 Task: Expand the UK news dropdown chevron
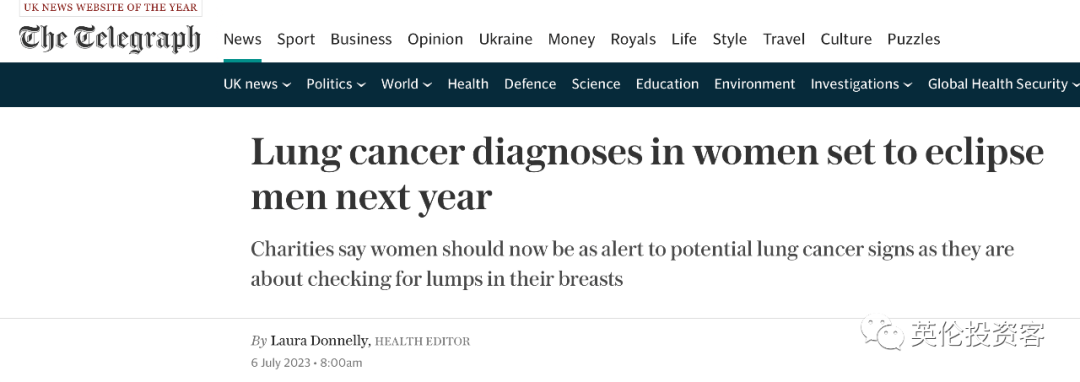pos(287,85)
